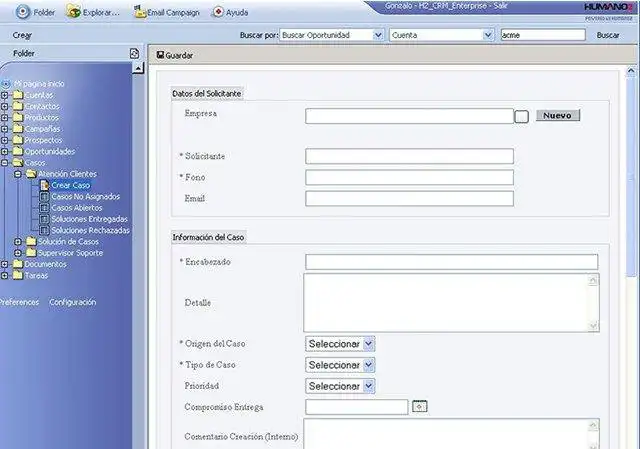The height and width of the screenshot is (449, 640).
Task: Open the Preferences link
Action: (x=19, y=302)
